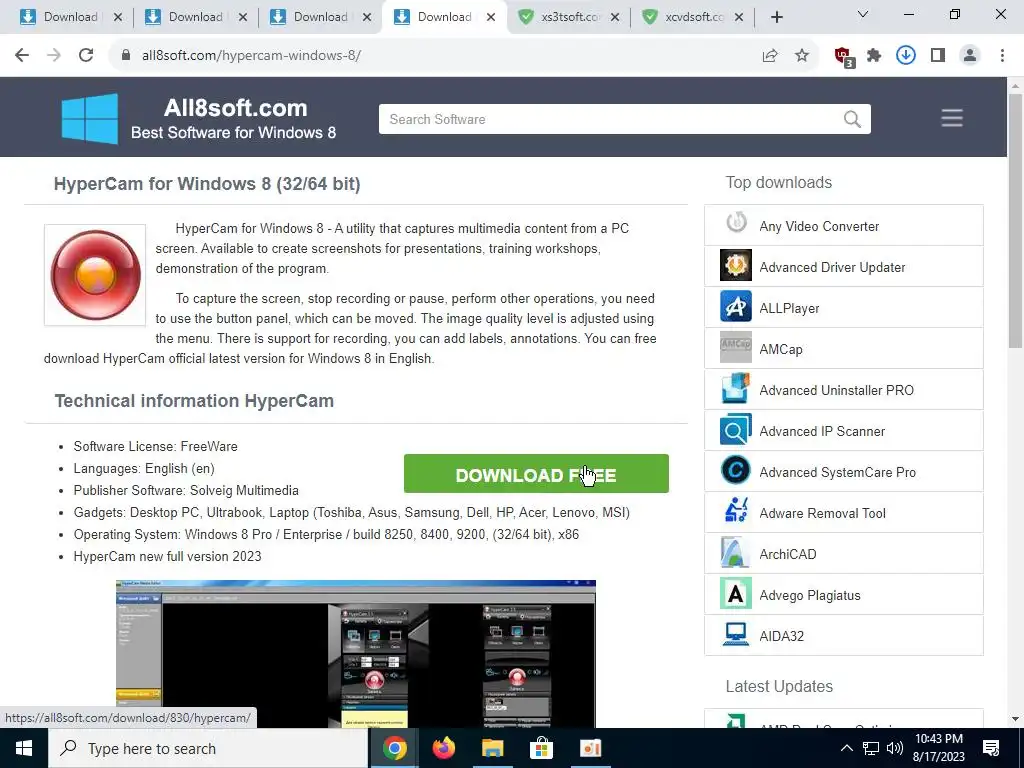Click the Chrome taskbar icon
The height and width of the screenshot is (768, 1024).
coord(395,748)
